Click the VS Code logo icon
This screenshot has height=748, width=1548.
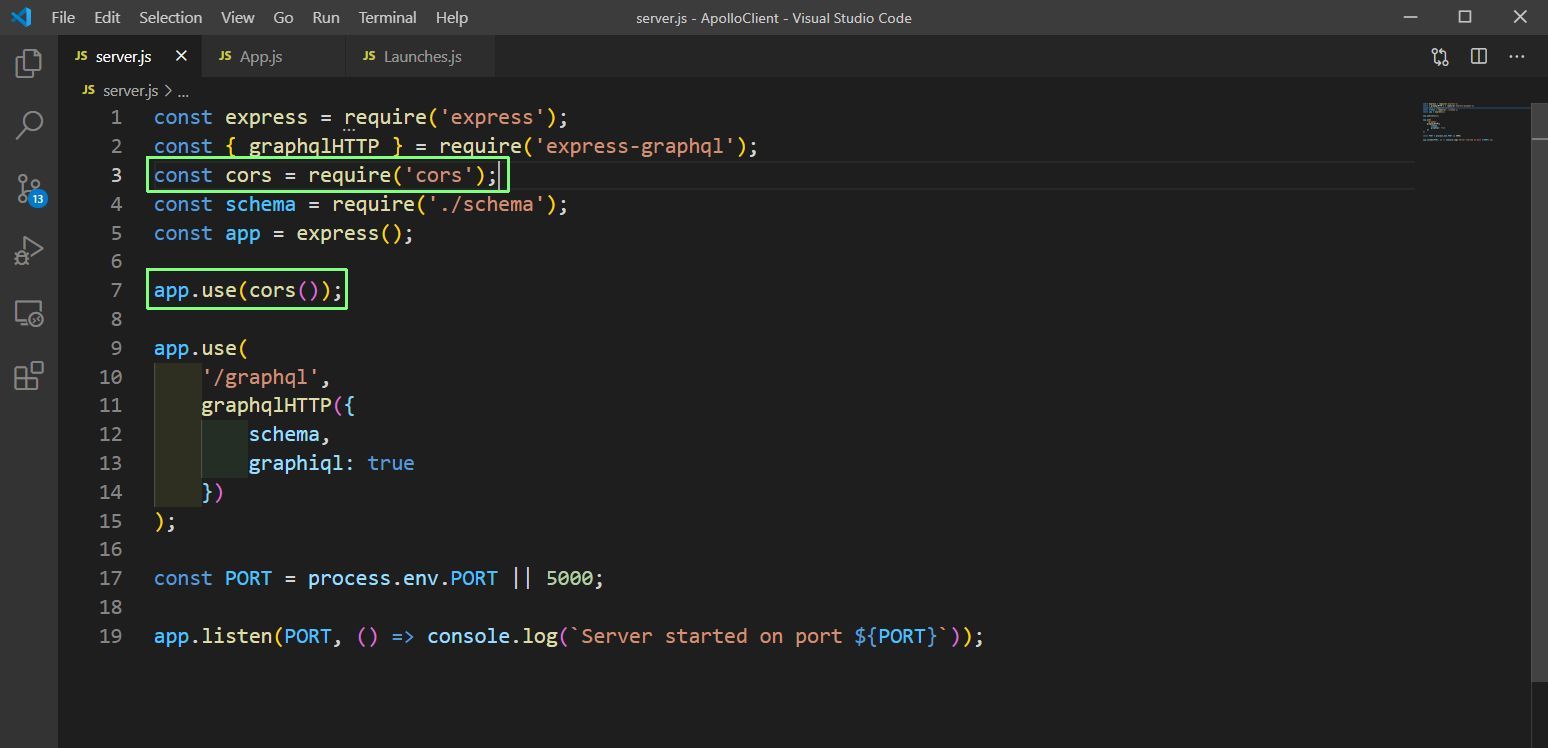click(x=21, y=17)
